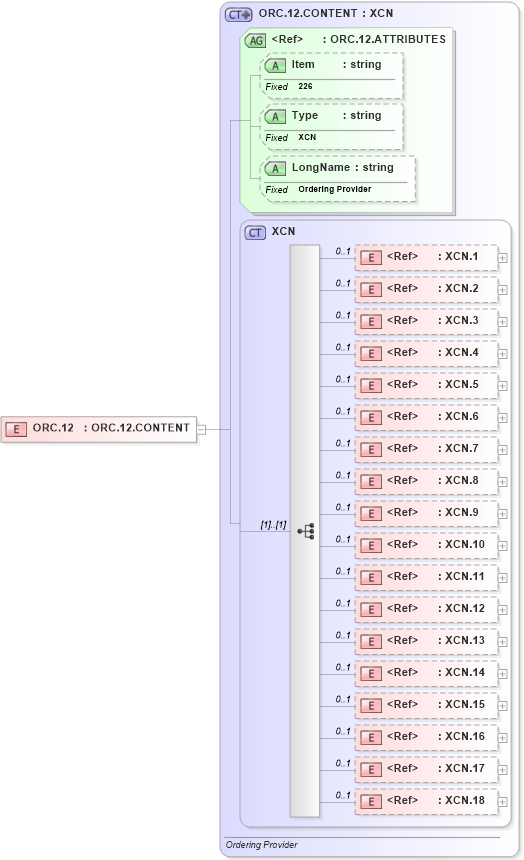
Task: Expand the XCN.11 element
Action: [503, 578]
